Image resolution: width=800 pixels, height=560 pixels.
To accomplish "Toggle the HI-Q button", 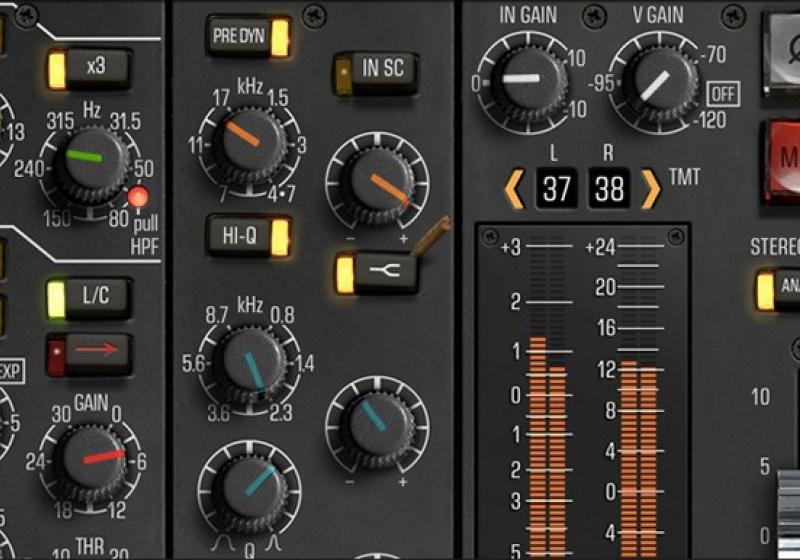I will coord(248,236).
